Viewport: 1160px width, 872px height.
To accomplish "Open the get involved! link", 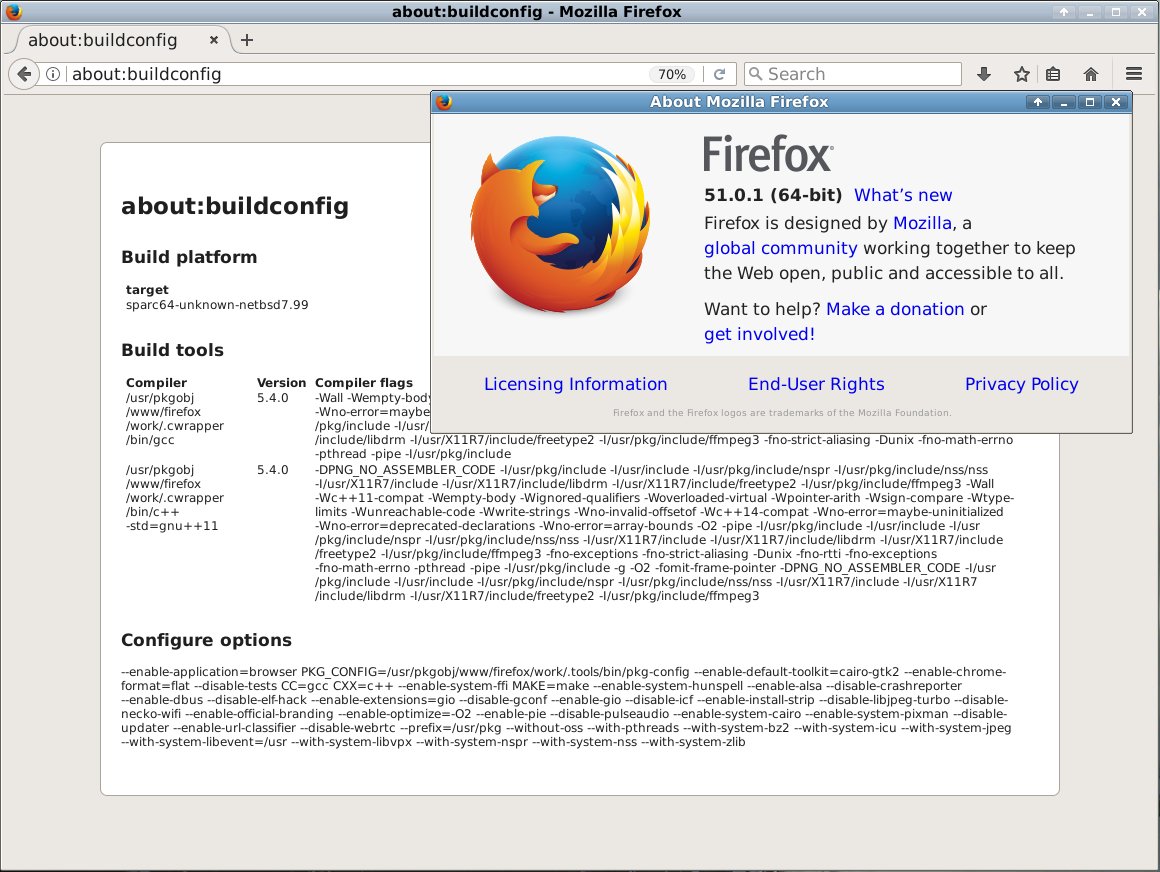I will 759,334.
